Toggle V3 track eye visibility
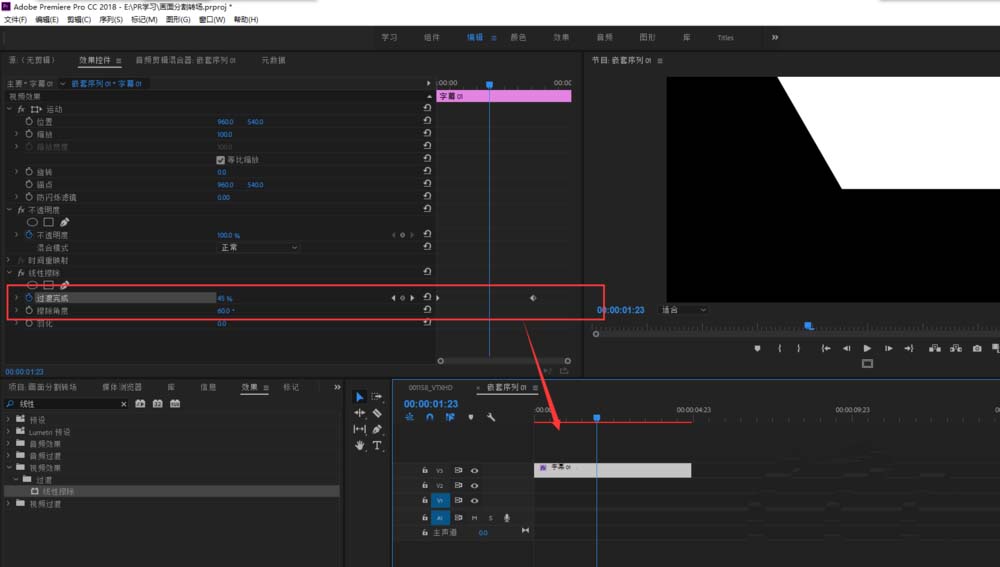The height and width of the screenshot is (567, 1000). click(474, 471)
